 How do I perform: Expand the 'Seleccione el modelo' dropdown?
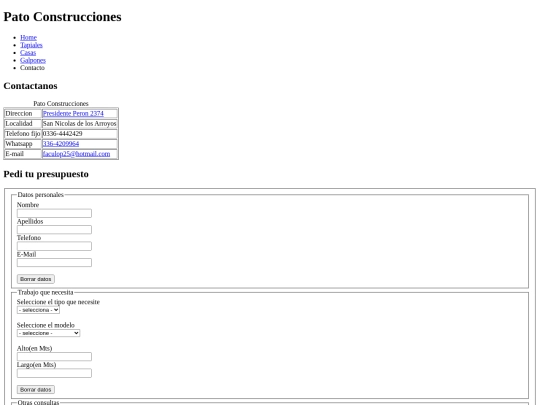tap(49, 333)
